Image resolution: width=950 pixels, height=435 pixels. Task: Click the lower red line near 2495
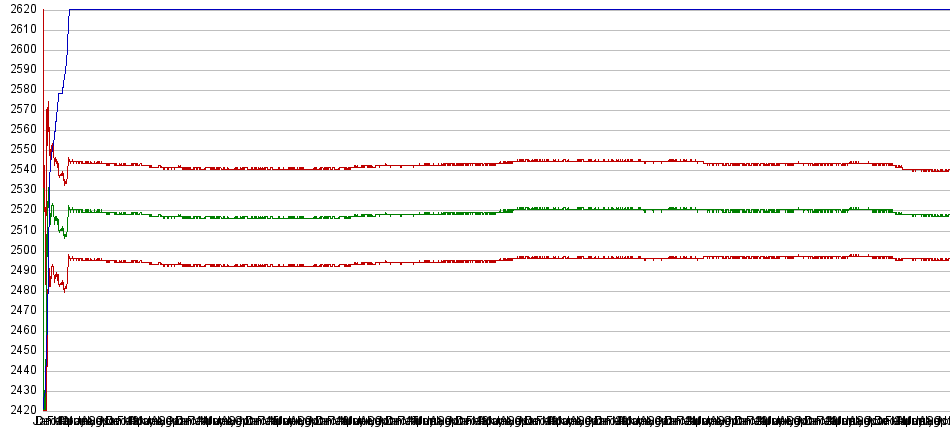[x=400, y=262]
